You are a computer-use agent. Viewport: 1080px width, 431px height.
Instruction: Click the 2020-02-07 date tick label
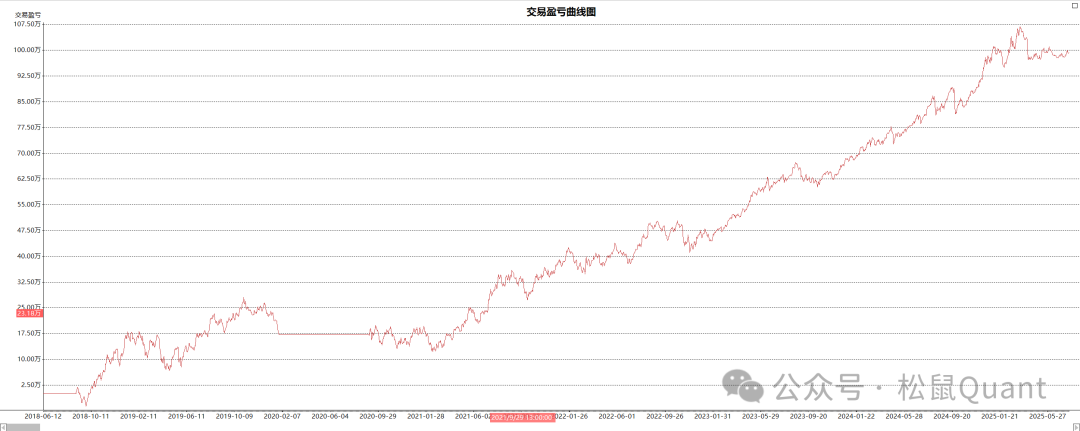[281, 416]
